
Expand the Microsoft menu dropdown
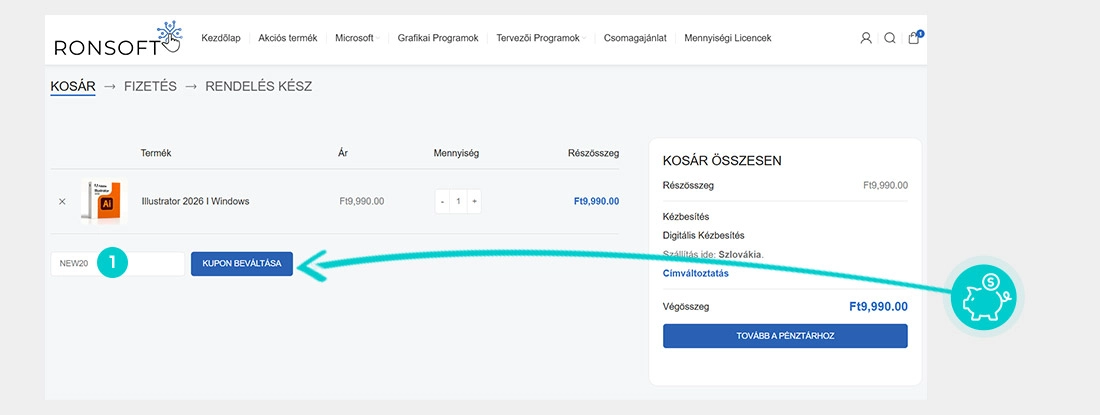pyautogui.click(x=357, y=38)
